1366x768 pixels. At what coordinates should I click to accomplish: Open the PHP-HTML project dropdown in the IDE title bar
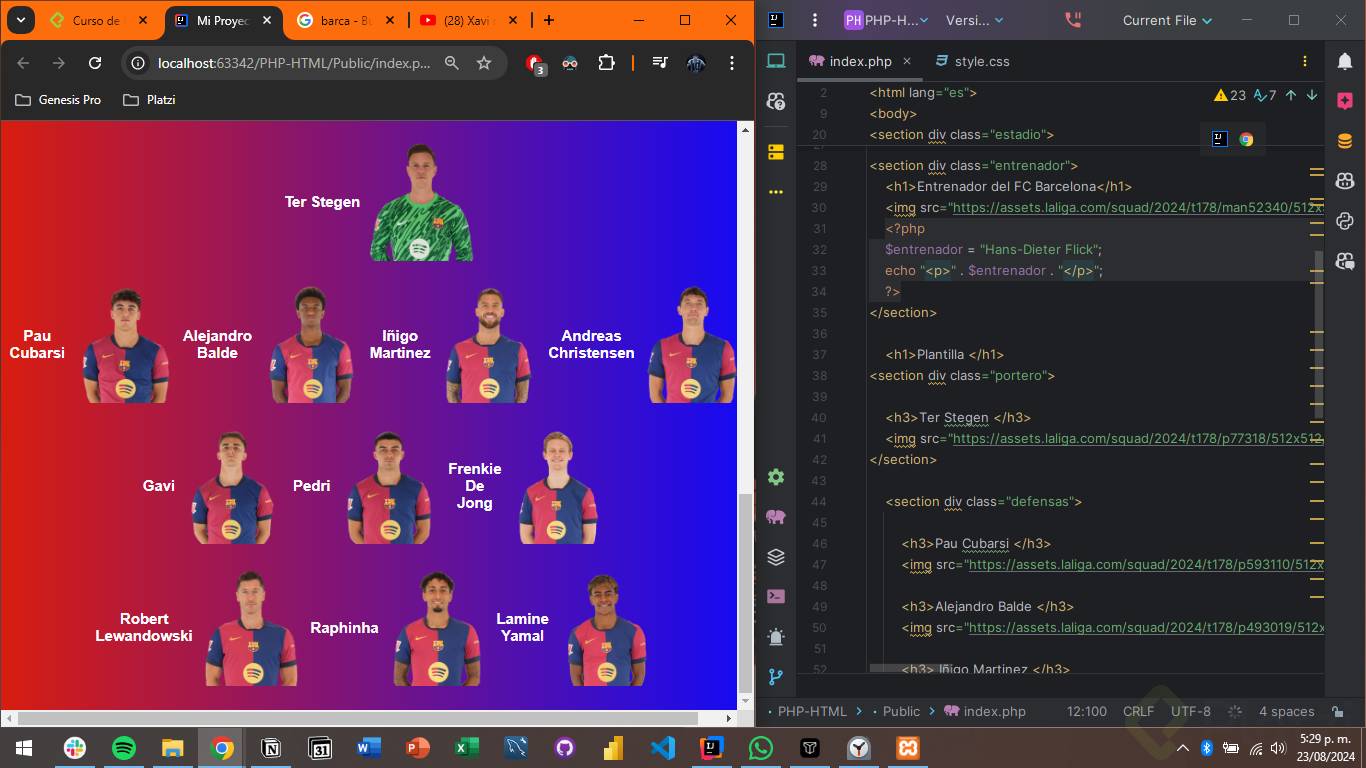887,20
